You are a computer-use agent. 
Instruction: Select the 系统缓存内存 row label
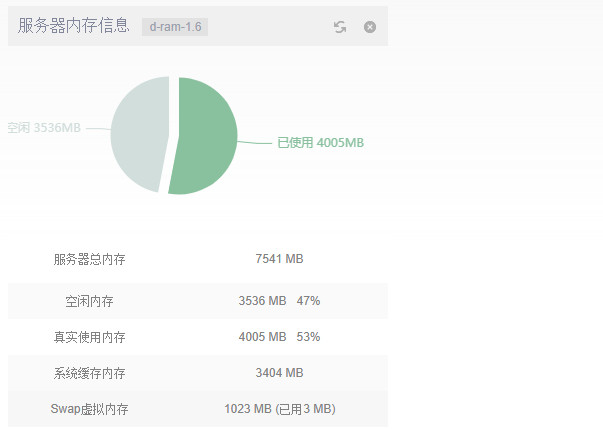pyautogui.click(x=89, y=373)
